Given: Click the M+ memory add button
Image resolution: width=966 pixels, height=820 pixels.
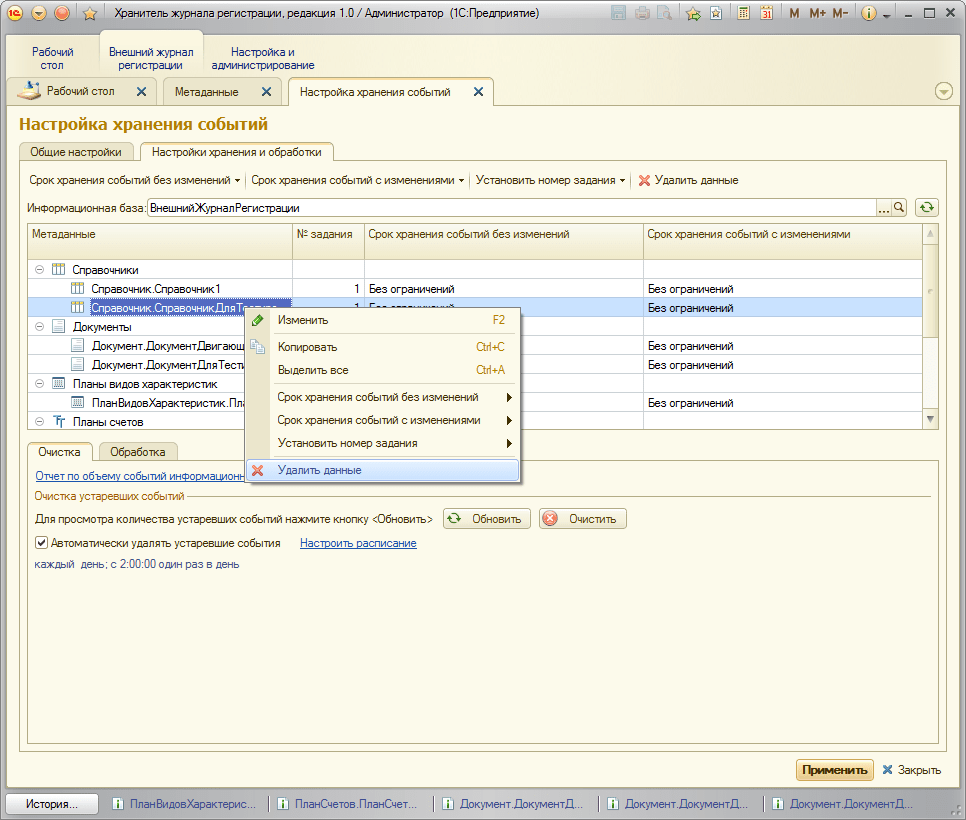Looking at the screenshot, I should tap(817, 14).
